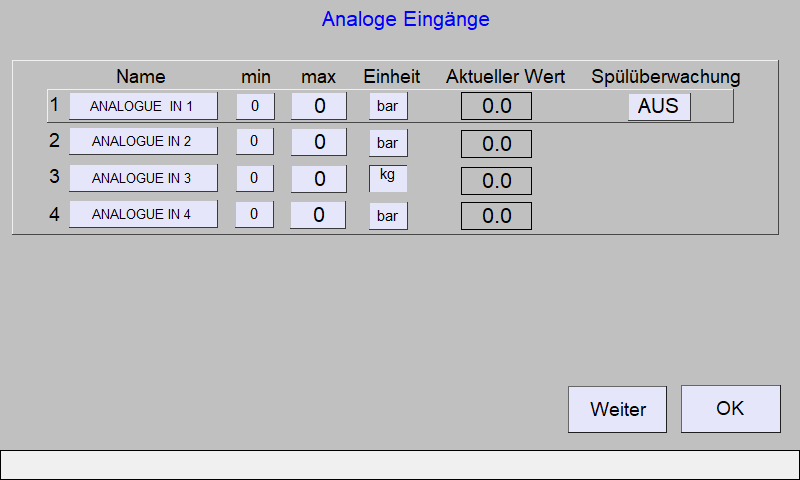Select the ANALOGUE IN 3 name field
The image size is (800, 480).
(143, 178)
